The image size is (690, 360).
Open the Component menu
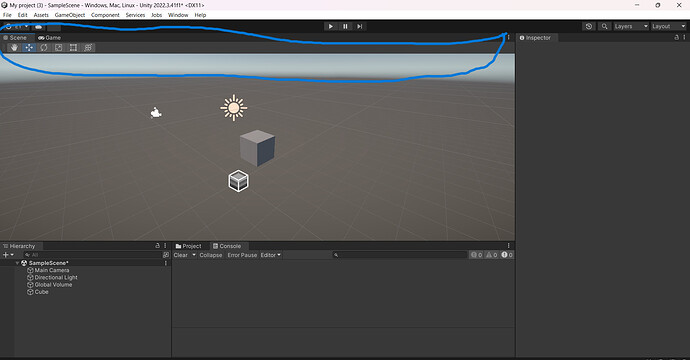(x=105, y=15)
